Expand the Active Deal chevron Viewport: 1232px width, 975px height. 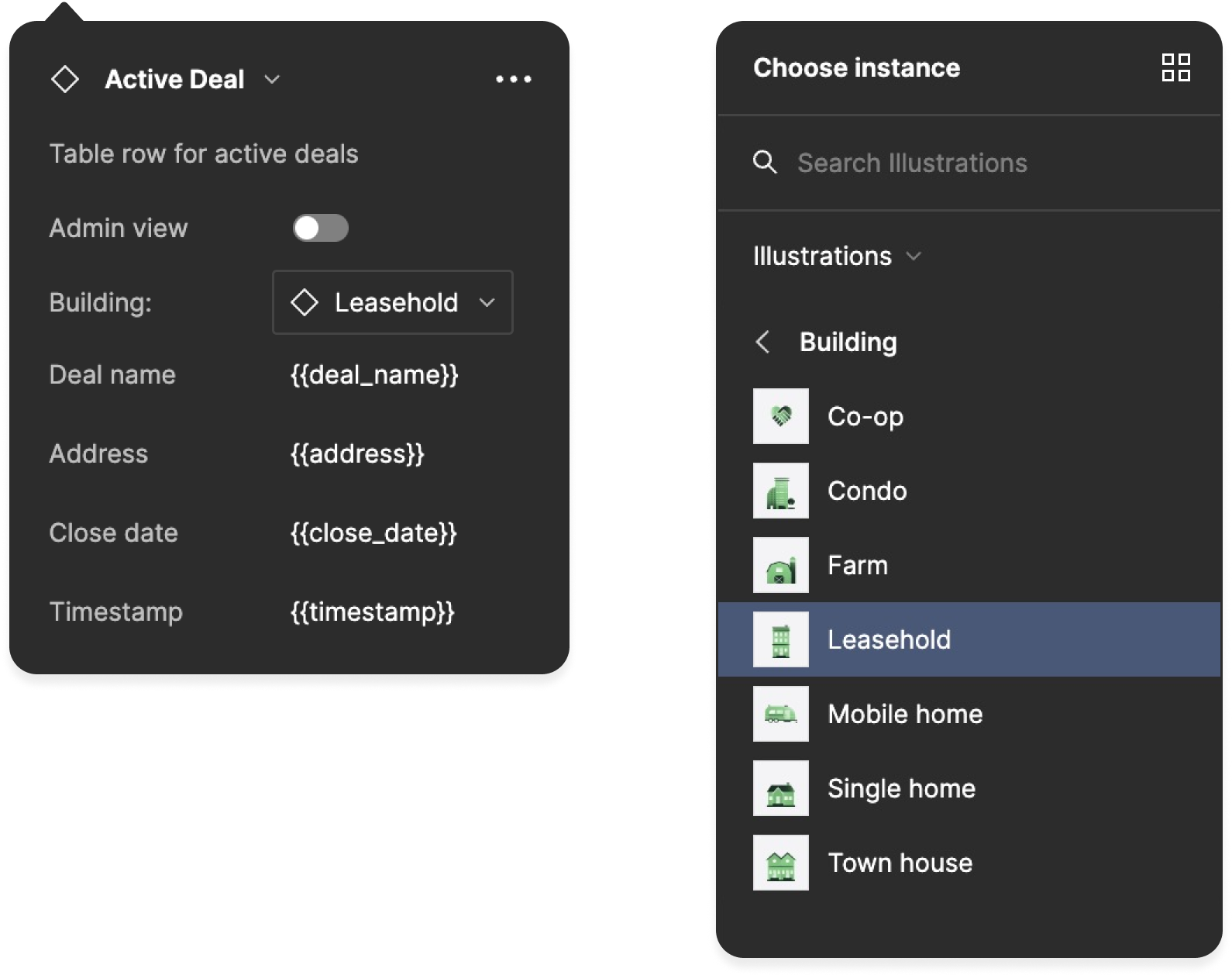[272, 79]
